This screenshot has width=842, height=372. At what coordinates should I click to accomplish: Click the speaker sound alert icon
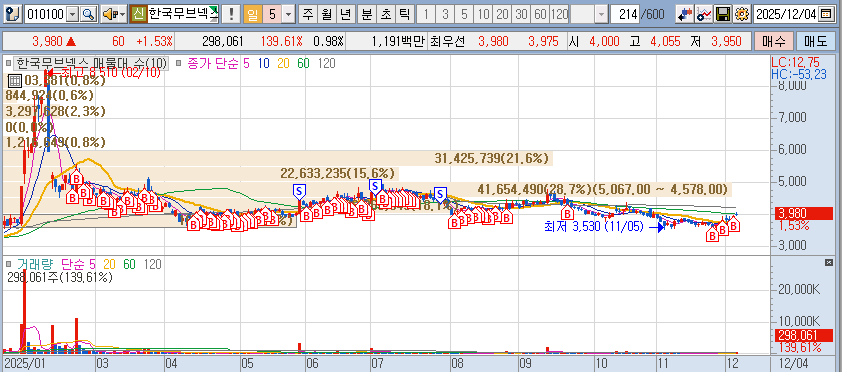(x=109, y=14)
